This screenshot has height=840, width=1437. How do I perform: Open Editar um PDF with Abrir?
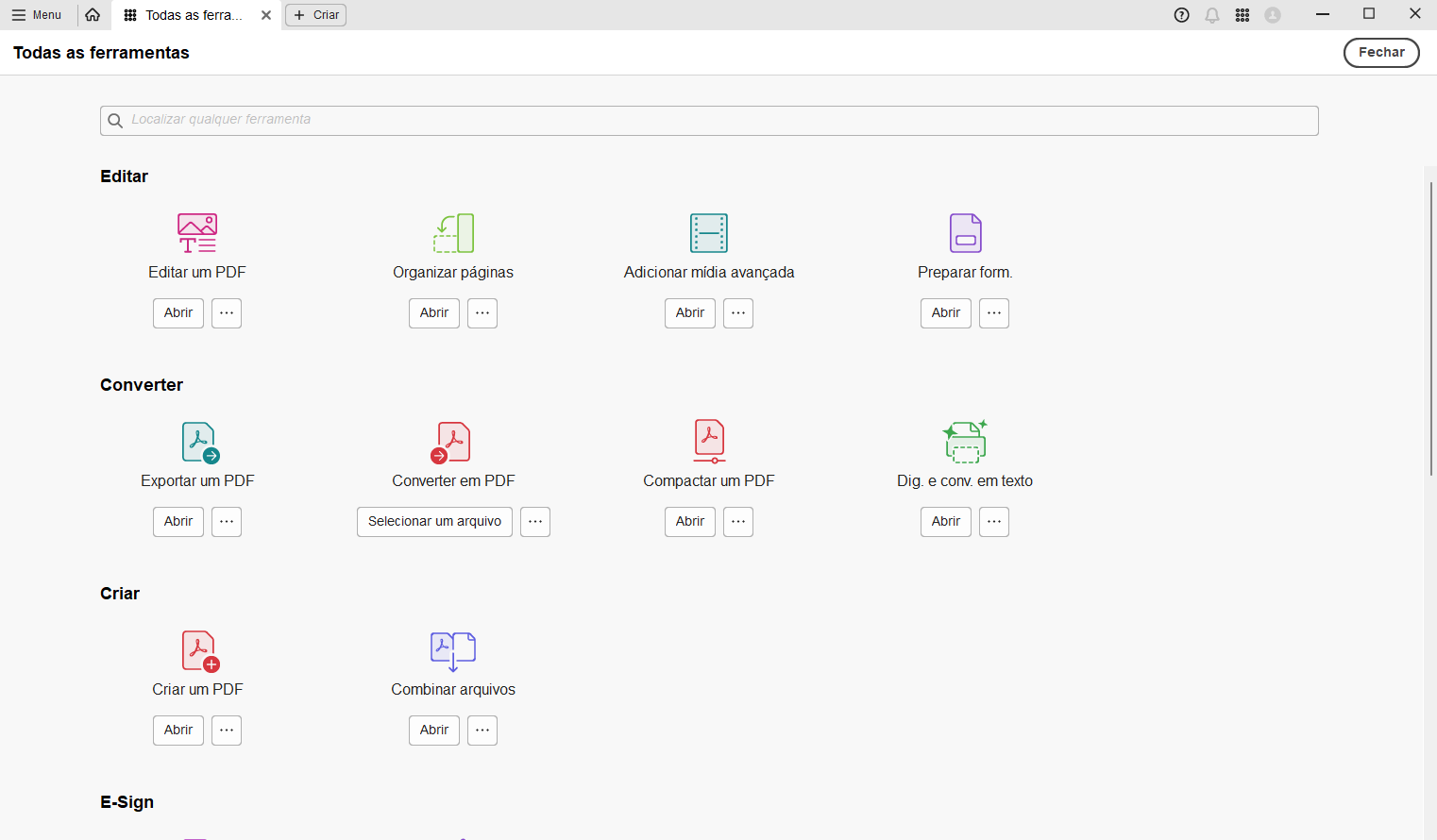[x=178, y=313]
